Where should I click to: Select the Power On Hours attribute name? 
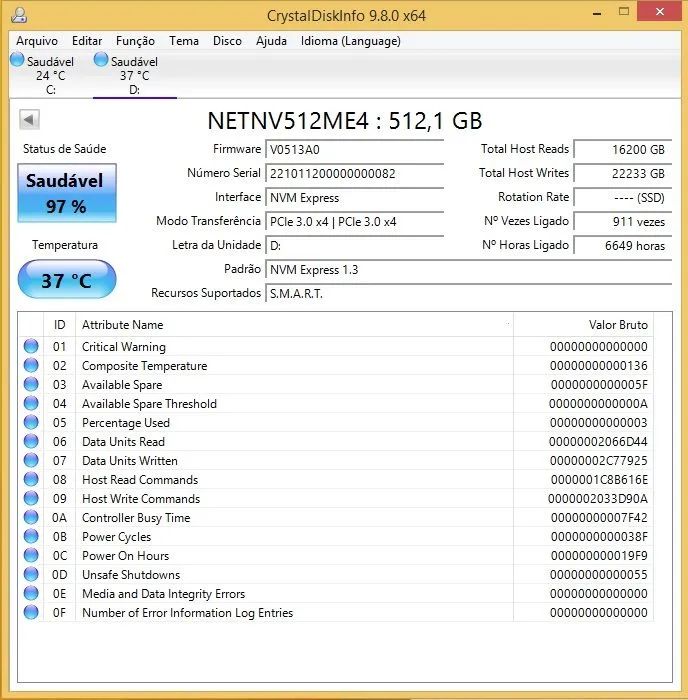click(x=125, y=556)
